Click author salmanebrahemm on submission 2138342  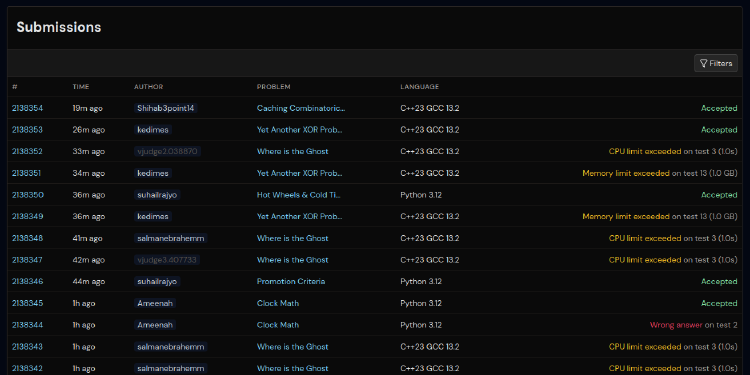pyautogui.click(x=170, y=368)
